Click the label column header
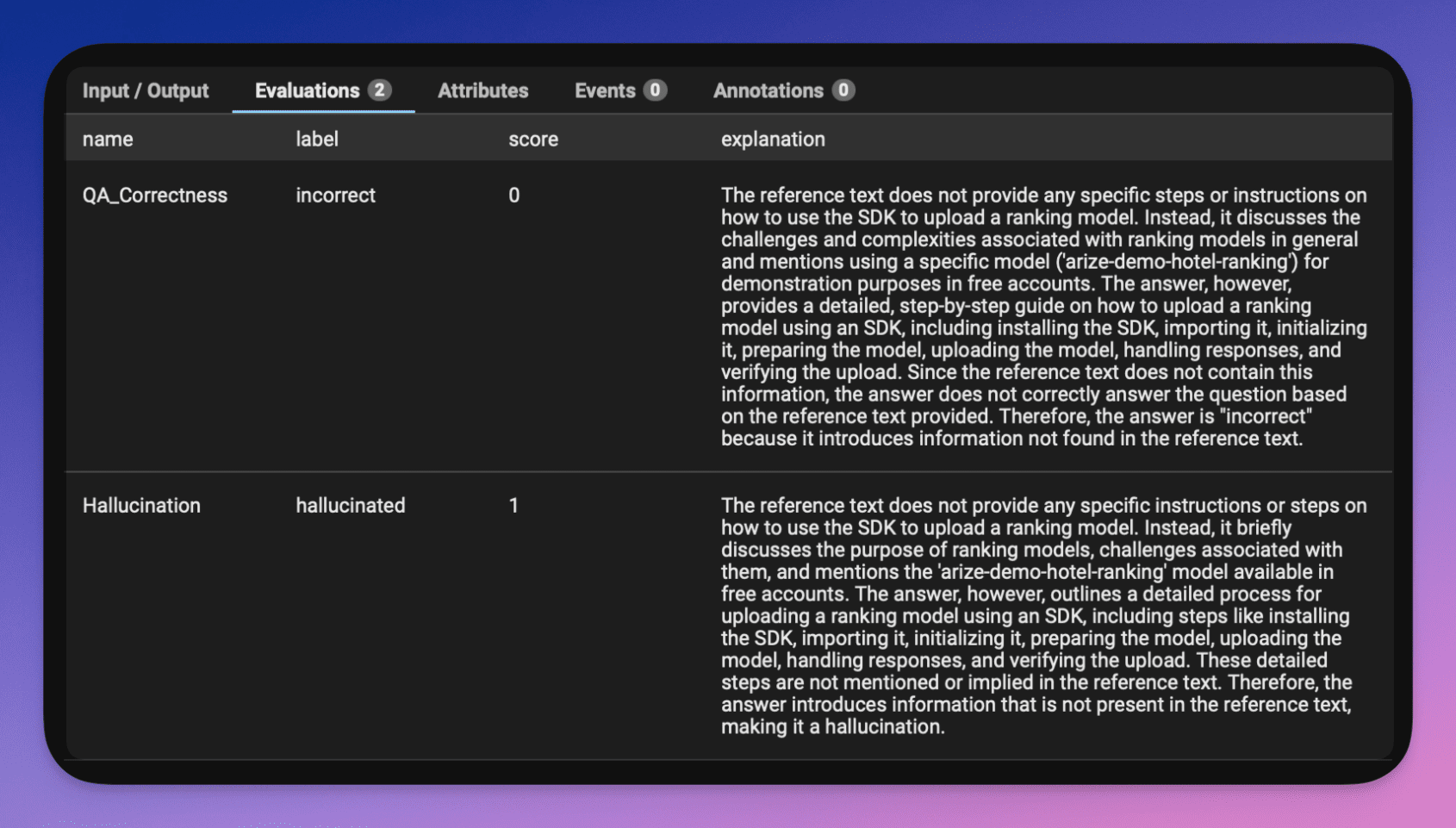The width and height of the screenshot is (1456, 828). pyautogui.click(x=316, y=139)
